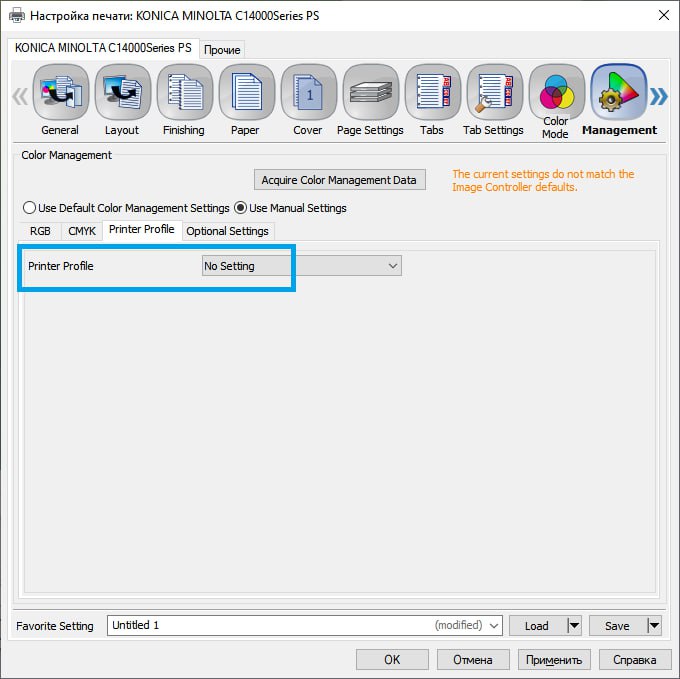The image size is (680, 679).
Task: Expand the Save button arrow menu
Action: click(654, 625)
